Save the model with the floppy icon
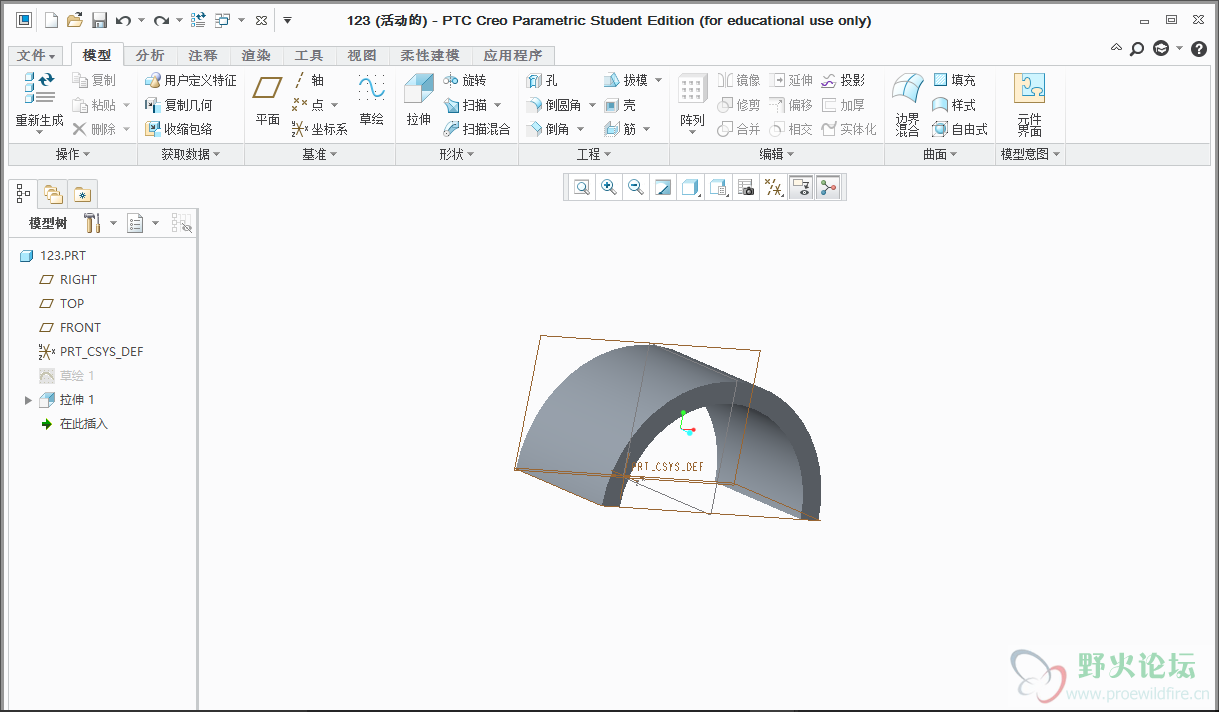This screenshot has width=1219, height=712. click(x=99, y=20)
